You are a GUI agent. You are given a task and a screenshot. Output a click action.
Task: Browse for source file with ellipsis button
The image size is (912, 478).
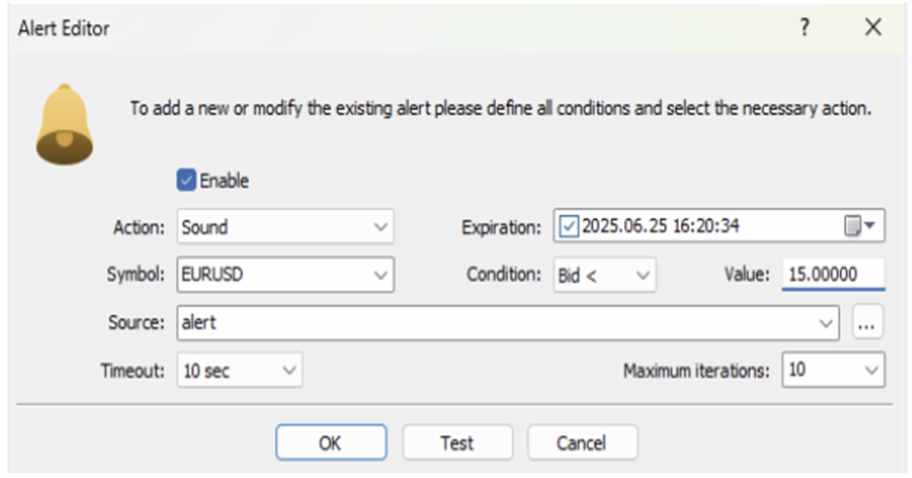[x=868, y=323]
